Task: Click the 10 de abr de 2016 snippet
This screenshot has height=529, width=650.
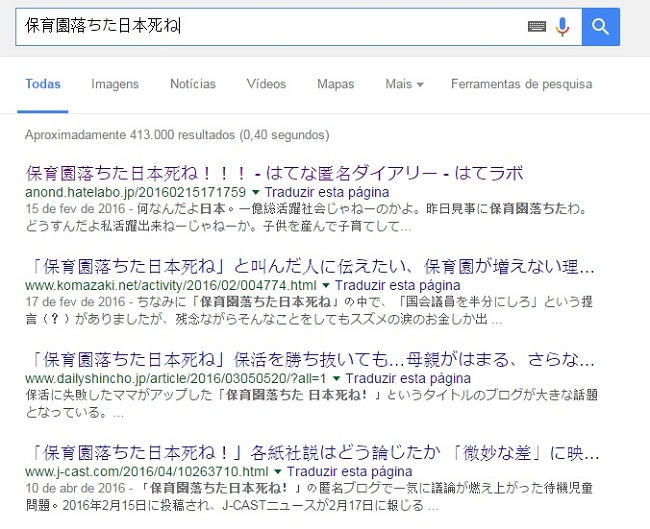Action: point(309,497)
